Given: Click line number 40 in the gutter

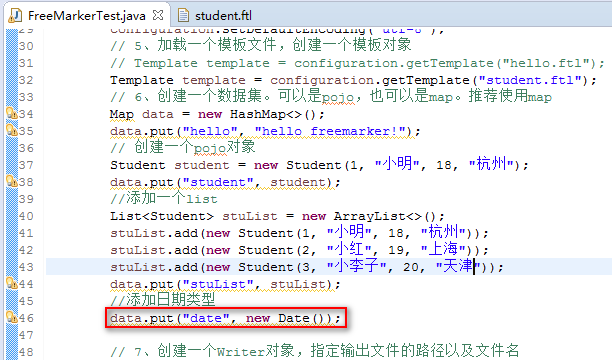Looking at the screenshot, I should [x=26, y=216].
